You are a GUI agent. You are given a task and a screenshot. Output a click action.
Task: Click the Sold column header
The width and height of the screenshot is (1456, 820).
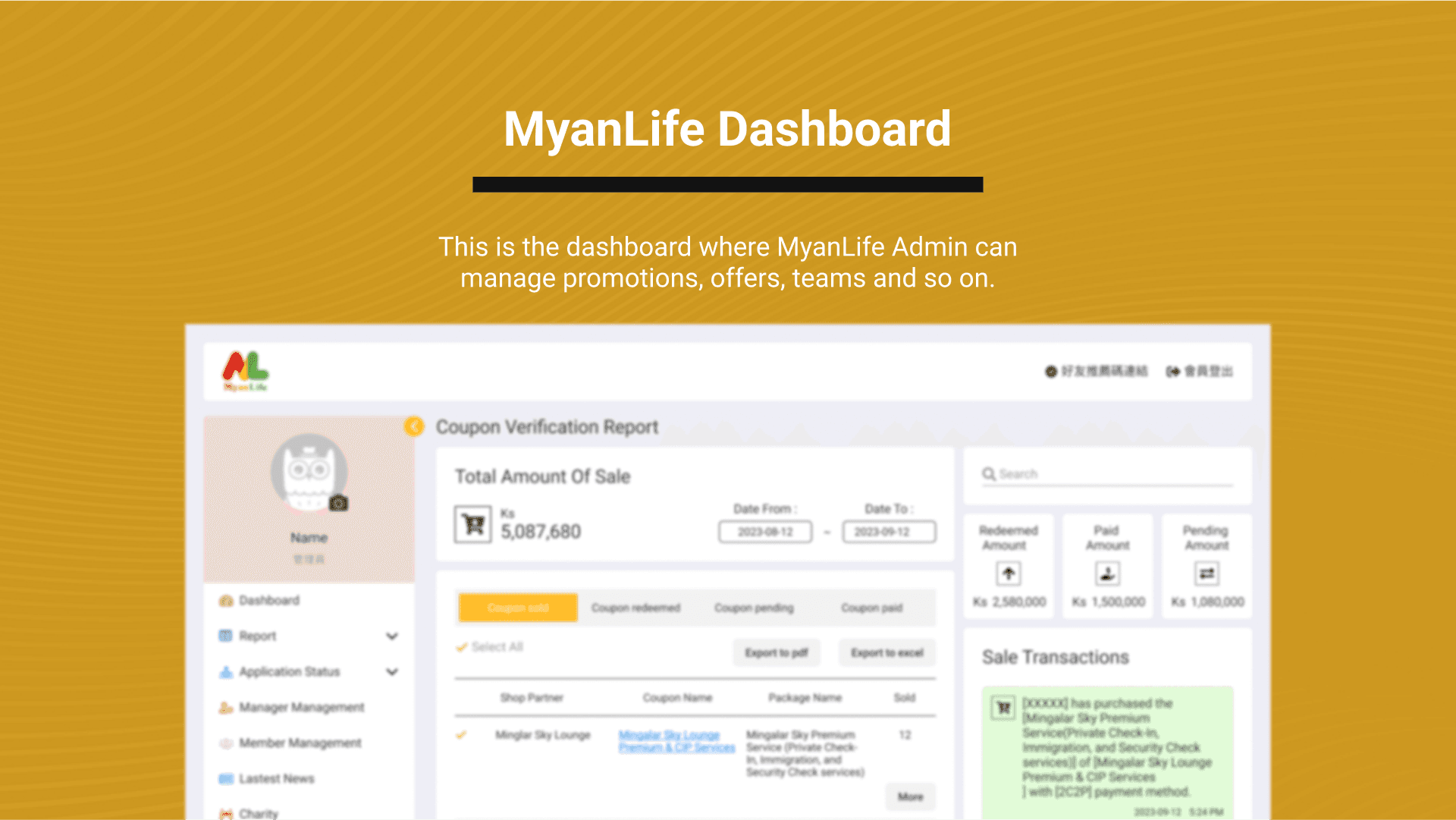coord(904,697)
